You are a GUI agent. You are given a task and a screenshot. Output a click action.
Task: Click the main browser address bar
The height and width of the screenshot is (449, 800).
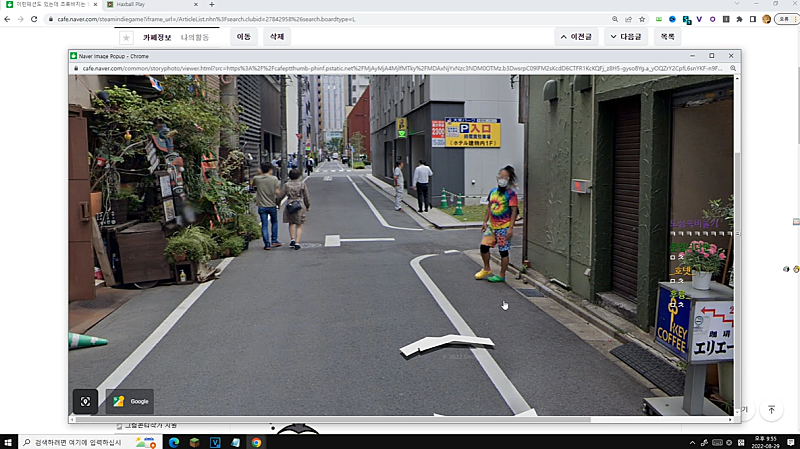click(327, 19)
